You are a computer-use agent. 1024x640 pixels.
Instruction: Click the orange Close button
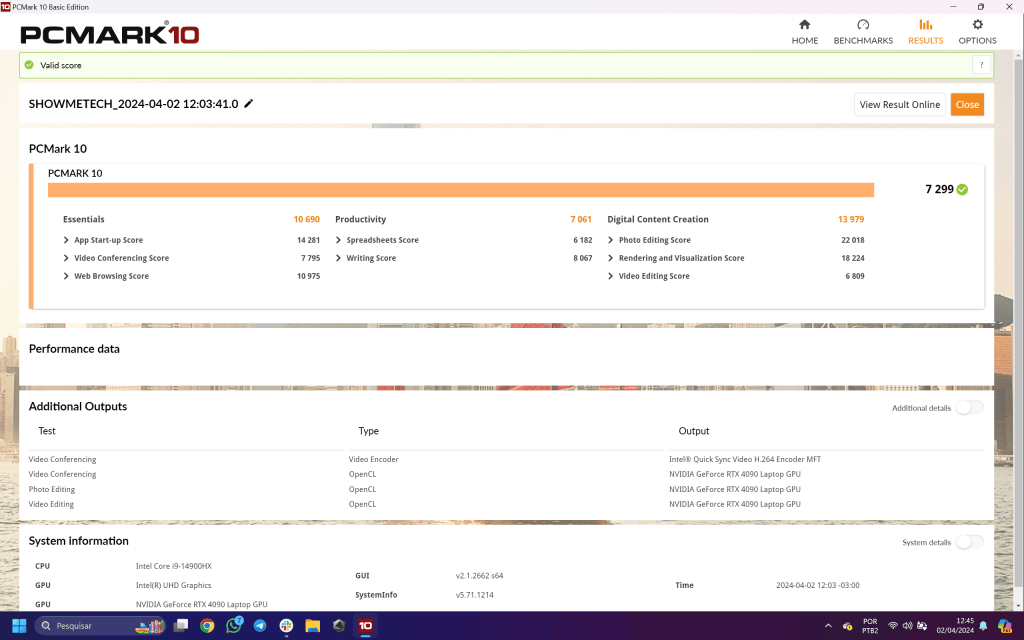point(967,104)
